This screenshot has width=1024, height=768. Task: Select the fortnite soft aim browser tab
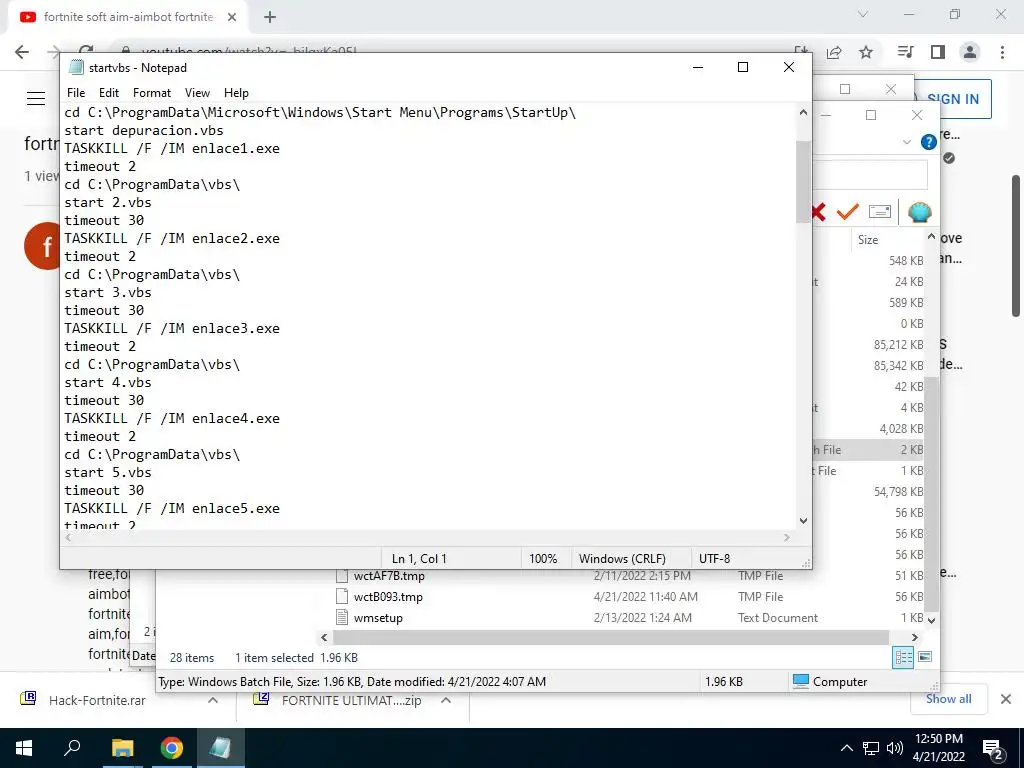click(128, 17)
